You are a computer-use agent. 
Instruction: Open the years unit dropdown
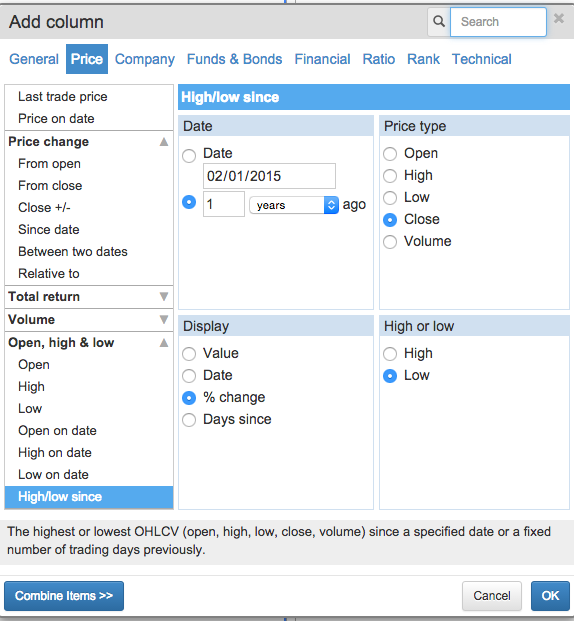click(294, 205)
